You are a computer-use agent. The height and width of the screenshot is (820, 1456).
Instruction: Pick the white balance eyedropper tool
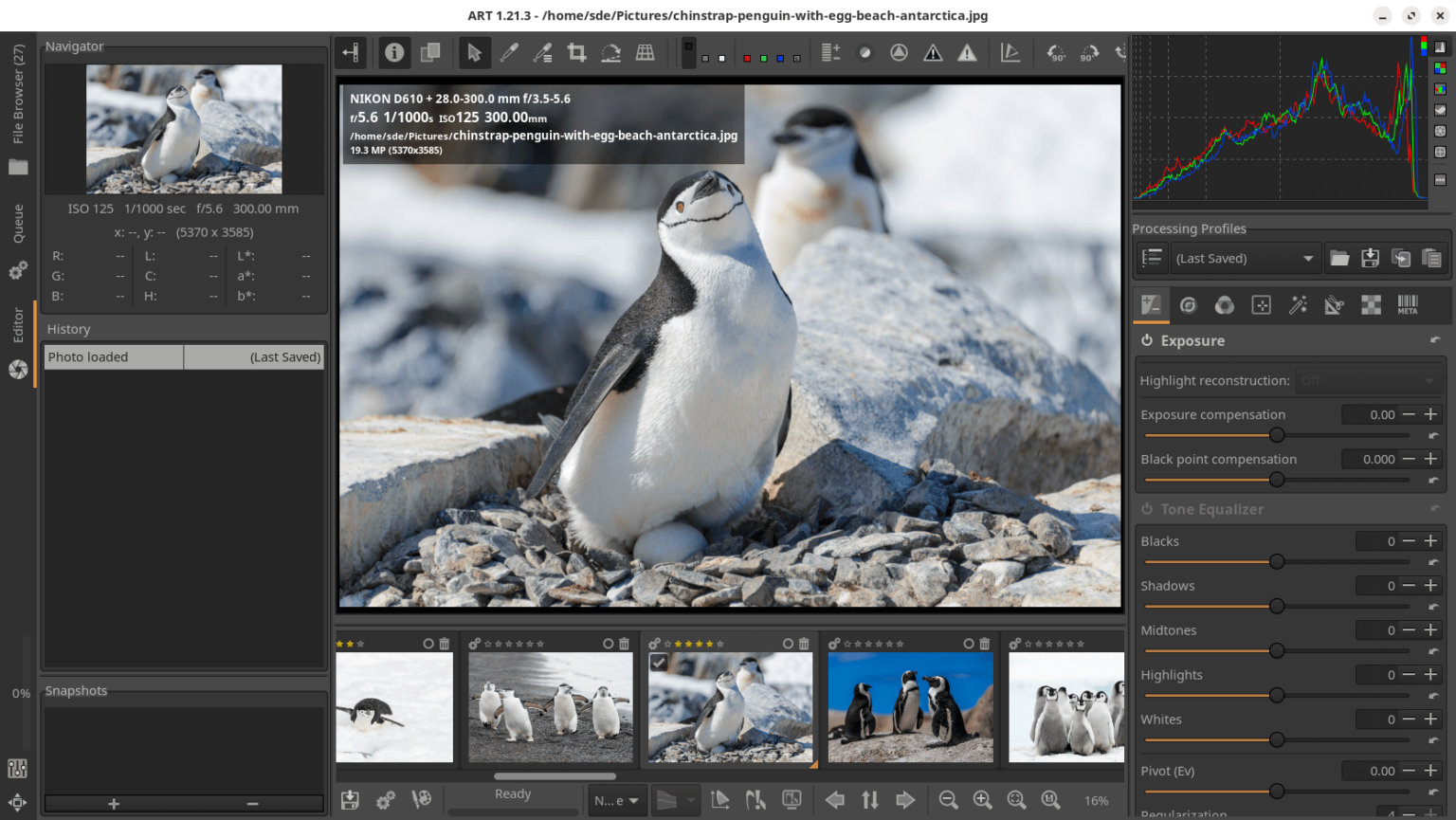pos(509,53)
